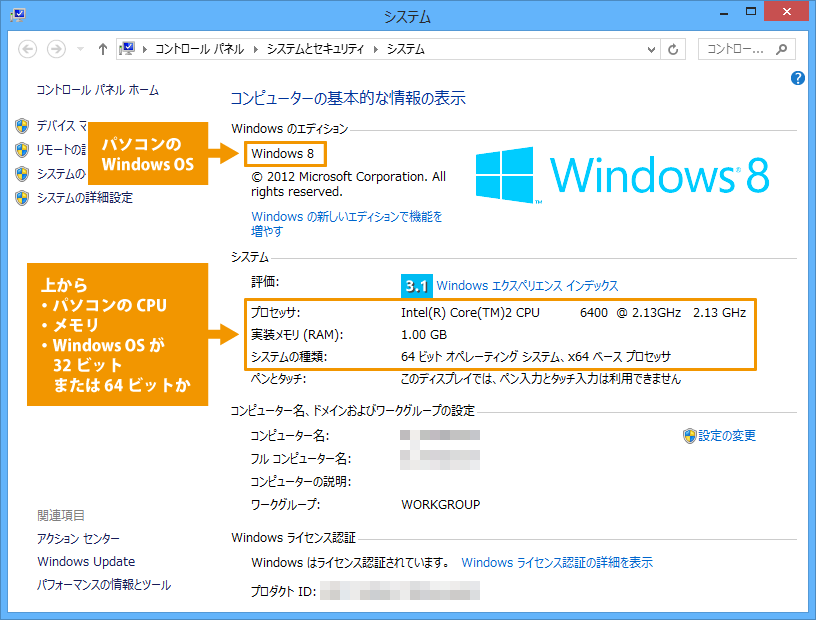816x620 pixels.
Task: Click the system window title icon
Action: 18,15
